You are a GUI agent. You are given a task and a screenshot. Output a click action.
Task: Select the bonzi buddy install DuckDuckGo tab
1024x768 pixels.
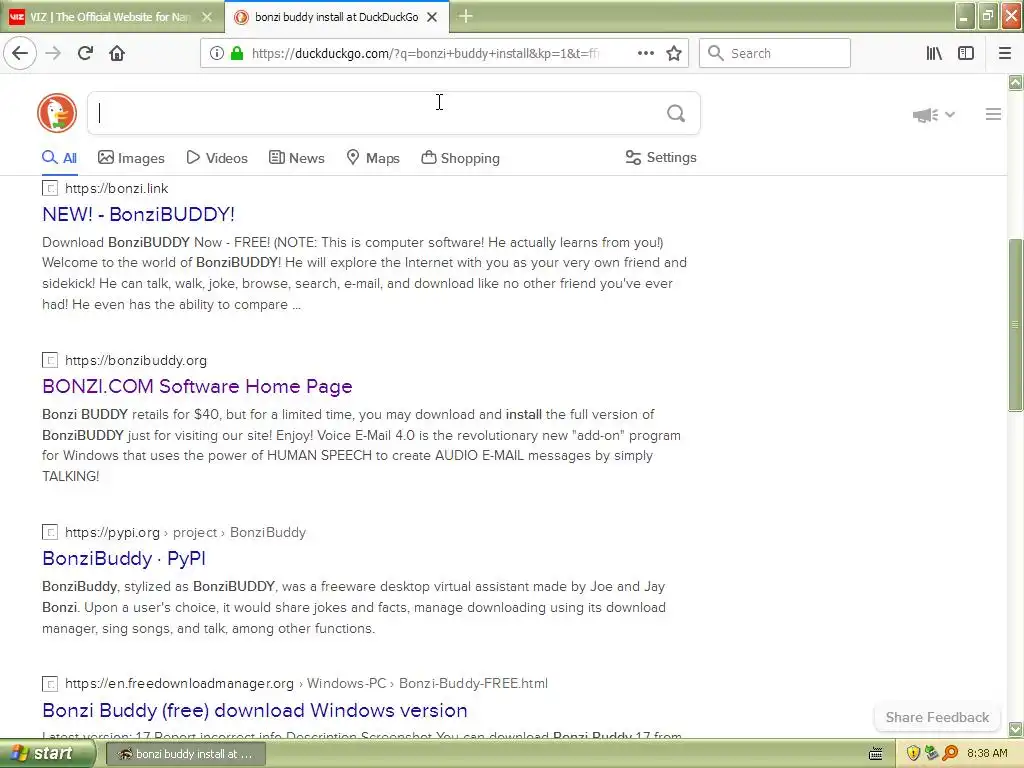337,17
